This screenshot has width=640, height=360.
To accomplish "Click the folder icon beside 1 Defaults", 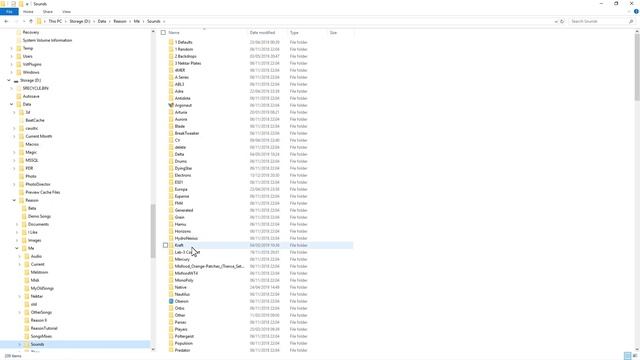I will tap(171, 42).
